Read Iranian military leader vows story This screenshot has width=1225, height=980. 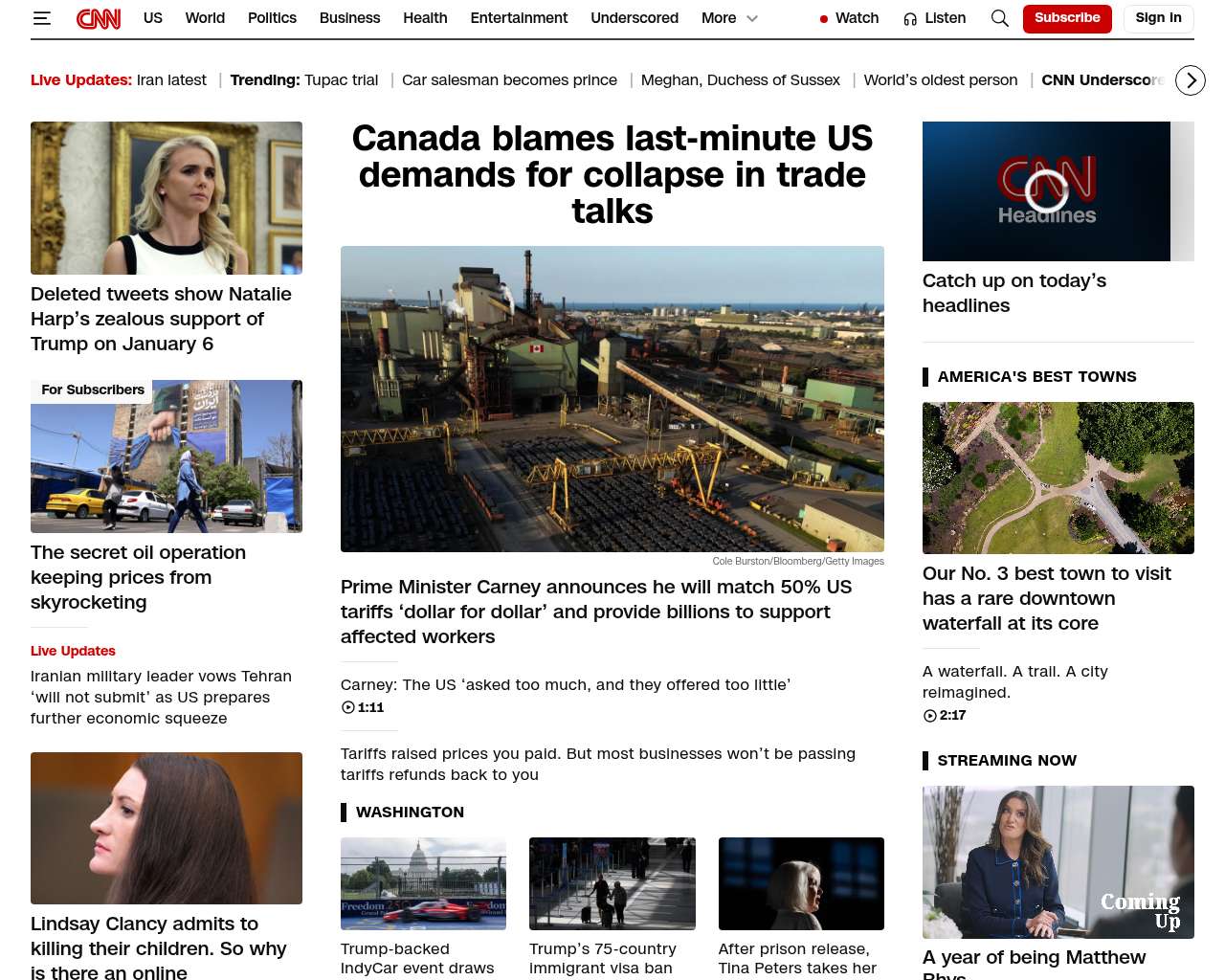(161, 697)
